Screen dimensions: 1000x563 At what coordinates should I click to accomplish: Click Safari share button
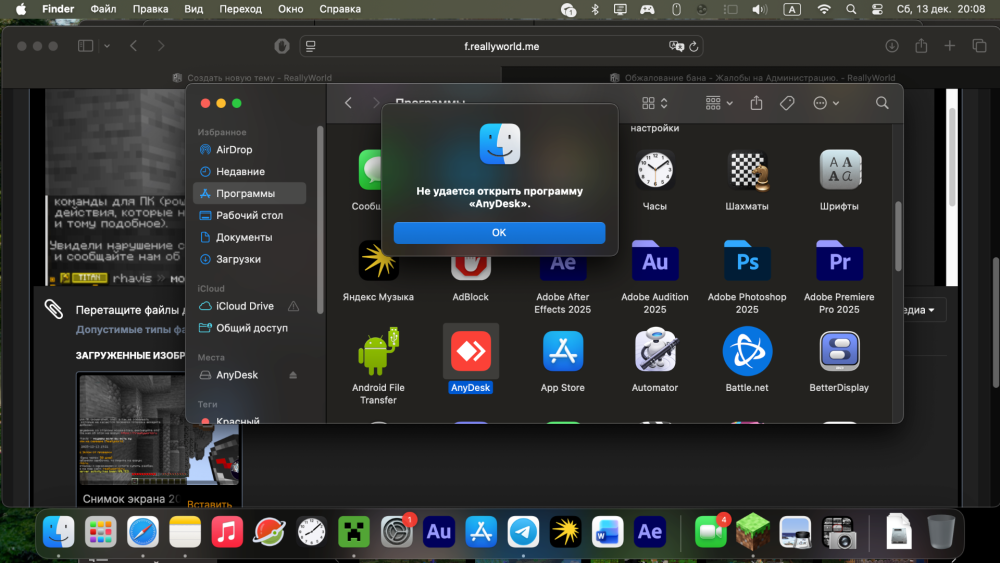click(921, 45)
